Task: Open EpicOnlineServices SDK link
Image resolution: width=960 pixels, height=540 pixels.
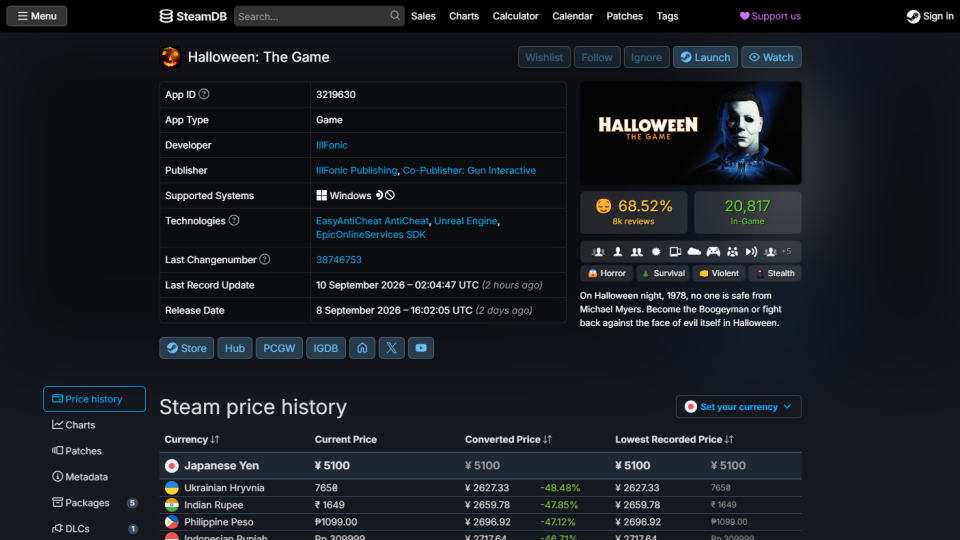Action: pyautogui.click(x=370, y=234)
